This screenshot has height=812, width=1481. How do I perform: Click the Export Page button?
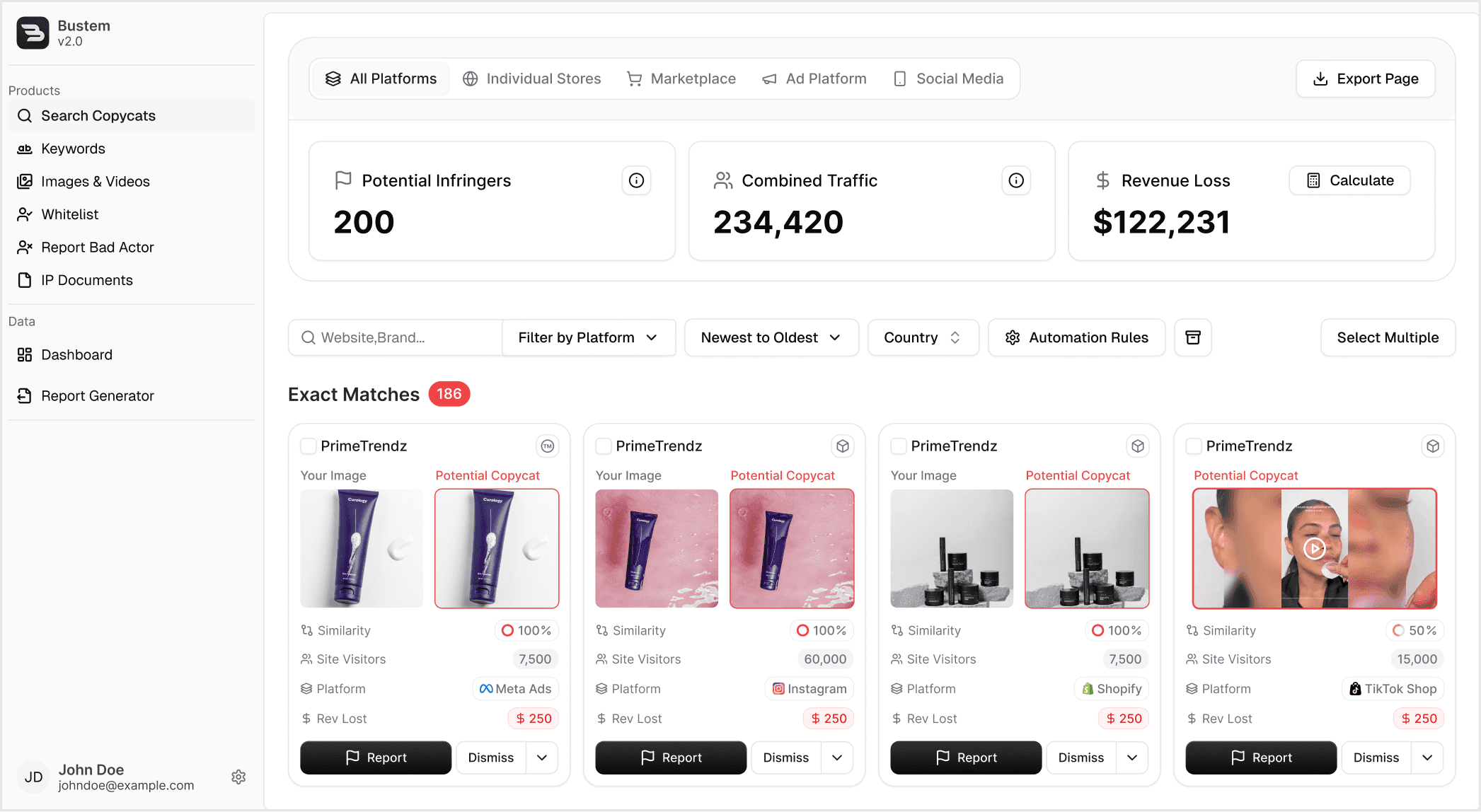tap(1365, 79)
